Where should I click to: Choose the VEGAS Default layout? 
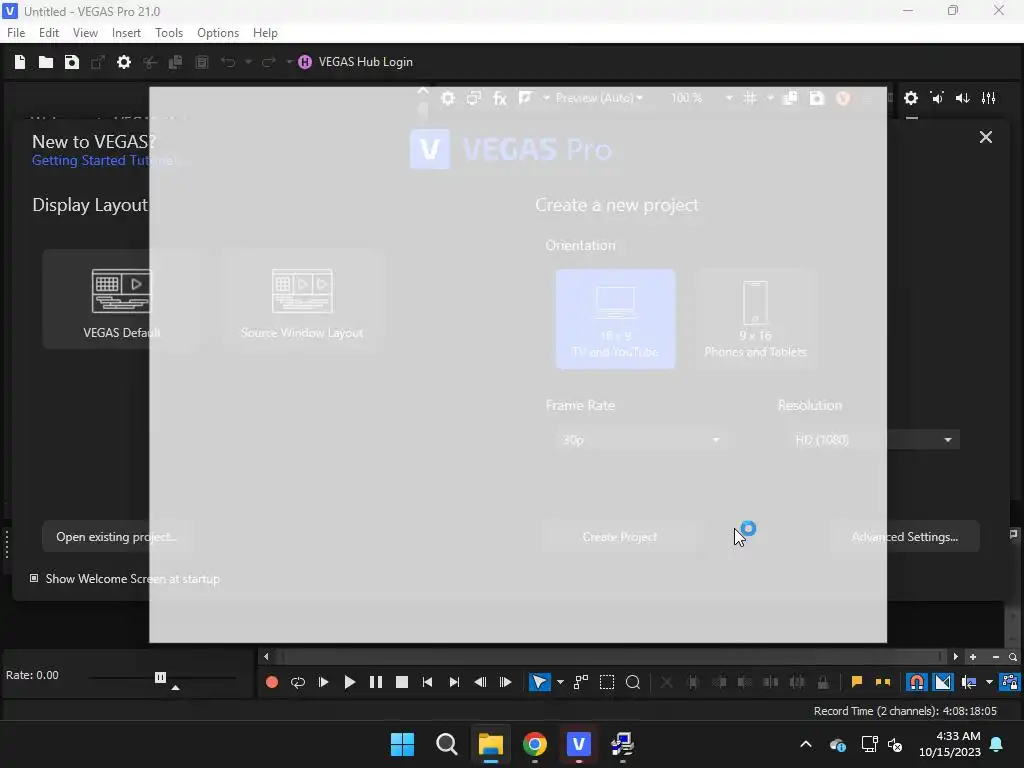(121, 299)
